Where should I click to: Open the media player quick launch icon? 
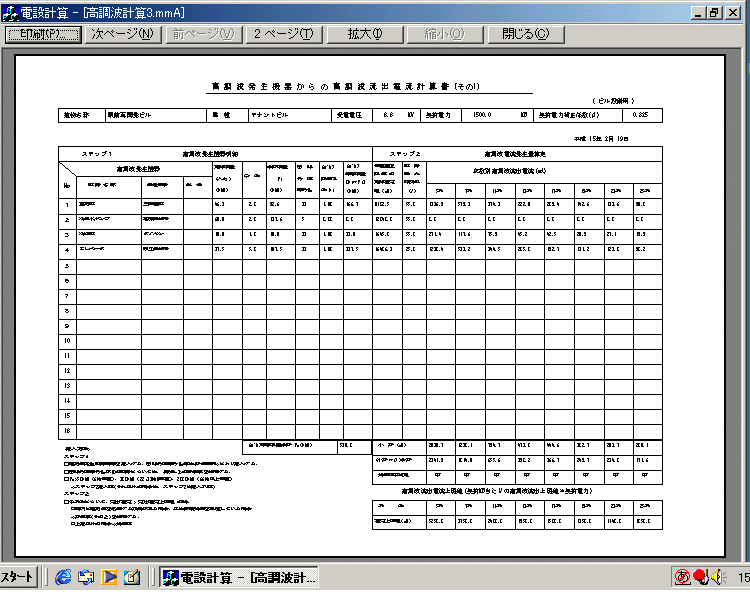tap(109, 578)
